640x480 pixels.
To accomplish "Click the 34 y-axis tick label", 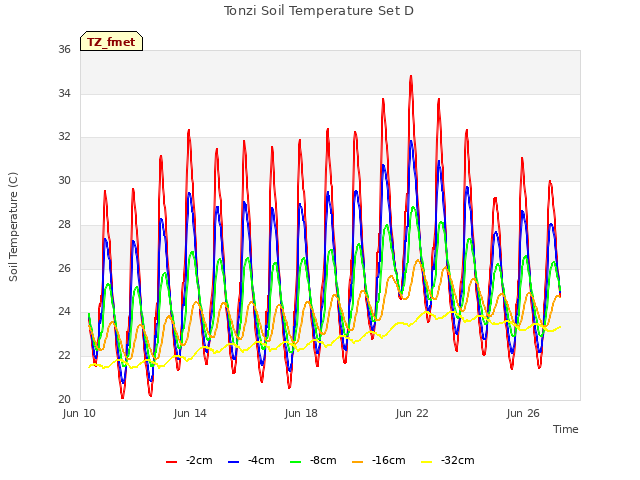I will coord(64,93).
